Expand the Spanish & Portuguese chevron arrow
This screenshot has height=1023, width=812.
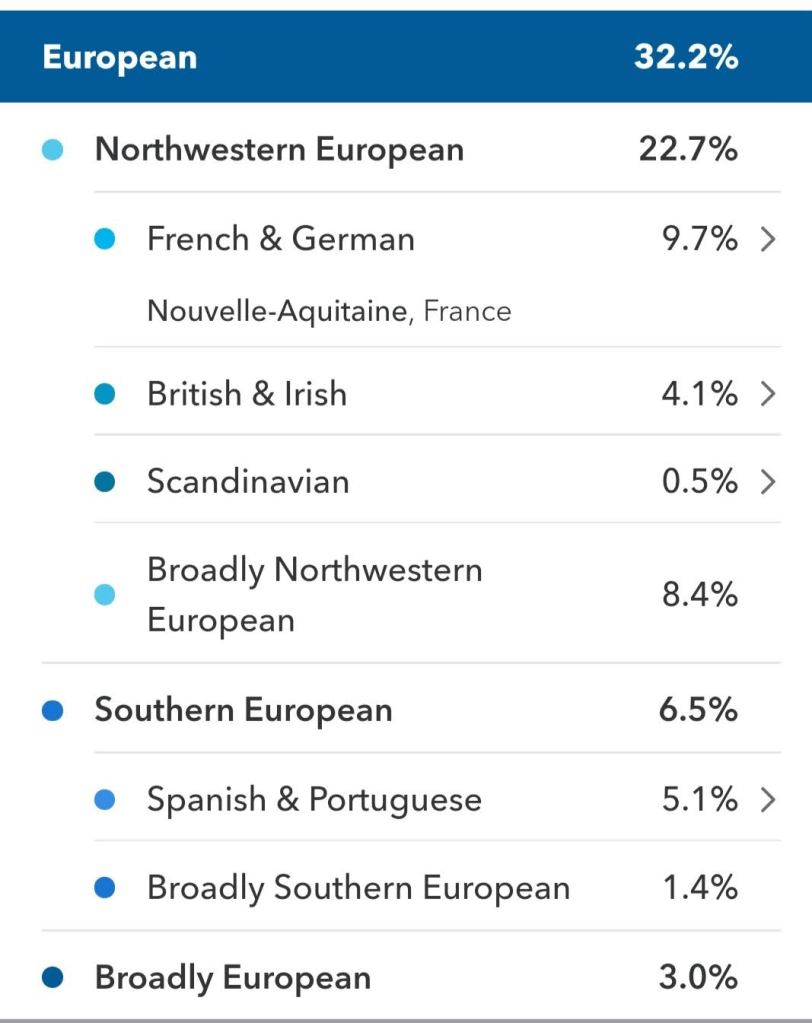[768, 800]
